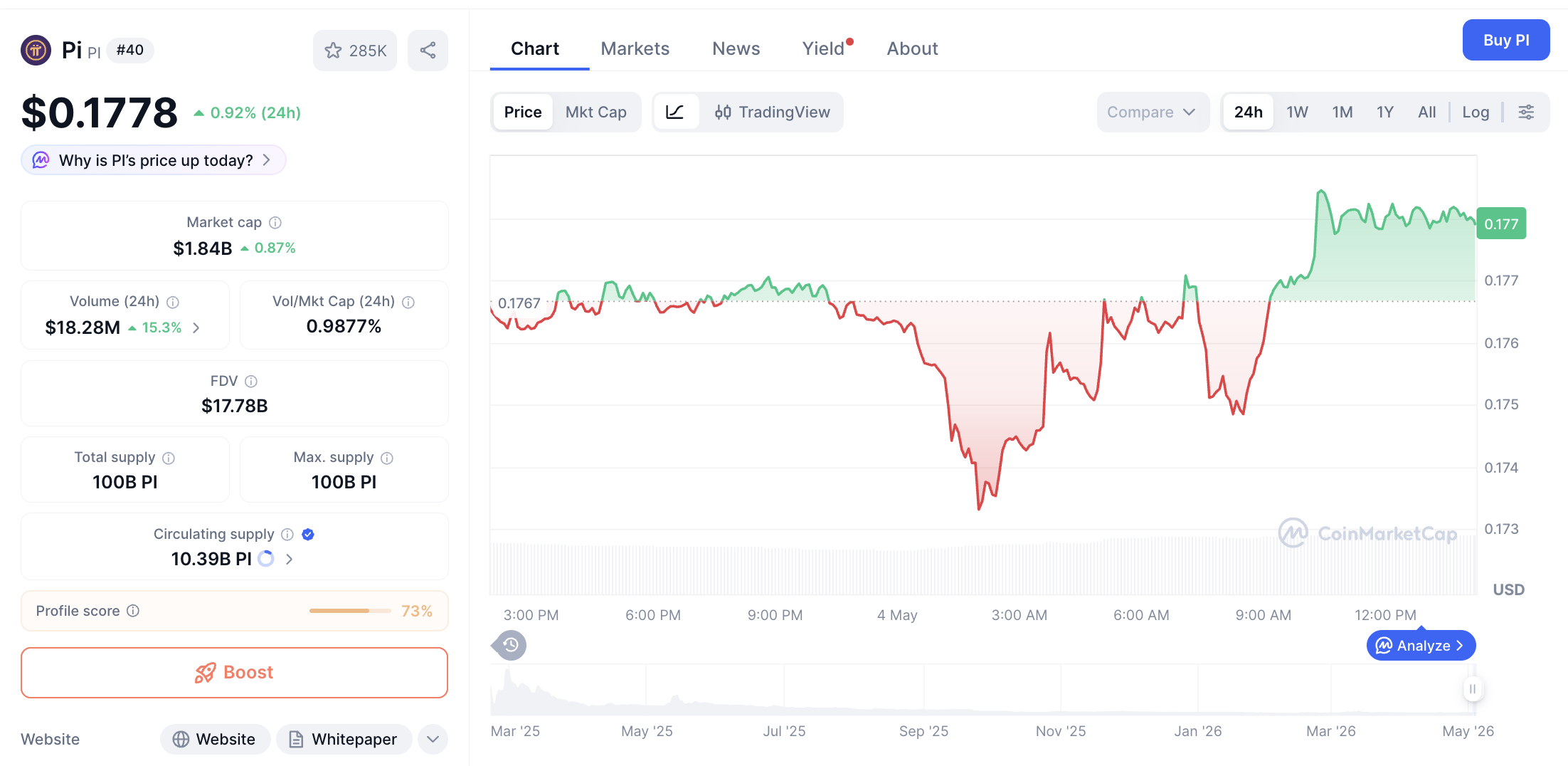The width and height of the screenshot is (1568, 766).
Task: Click the chart history clock icon
Action: (510, 645)
